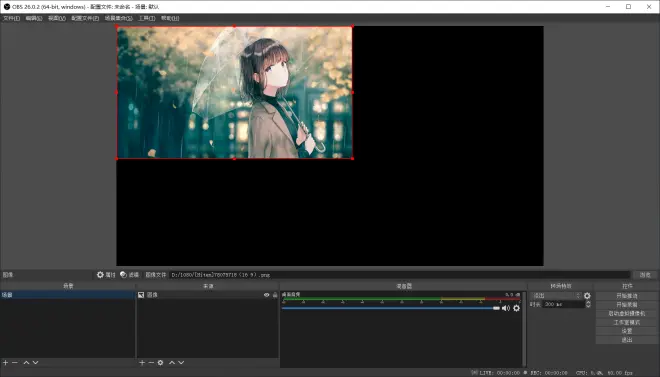Open source Properties gear button (属性)

[106, 275]
